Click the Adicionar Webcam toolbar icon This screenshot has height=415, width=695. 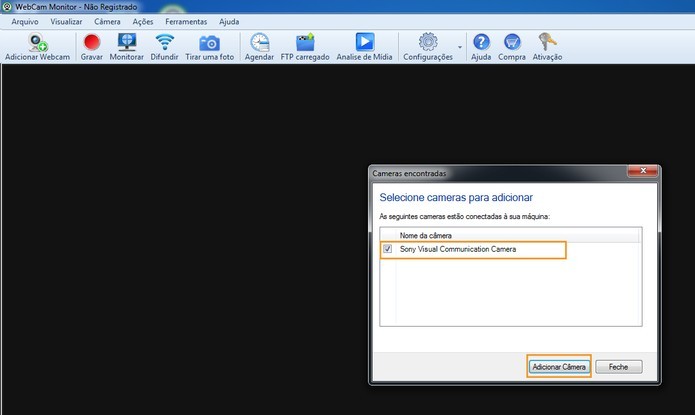pos(37,44)
